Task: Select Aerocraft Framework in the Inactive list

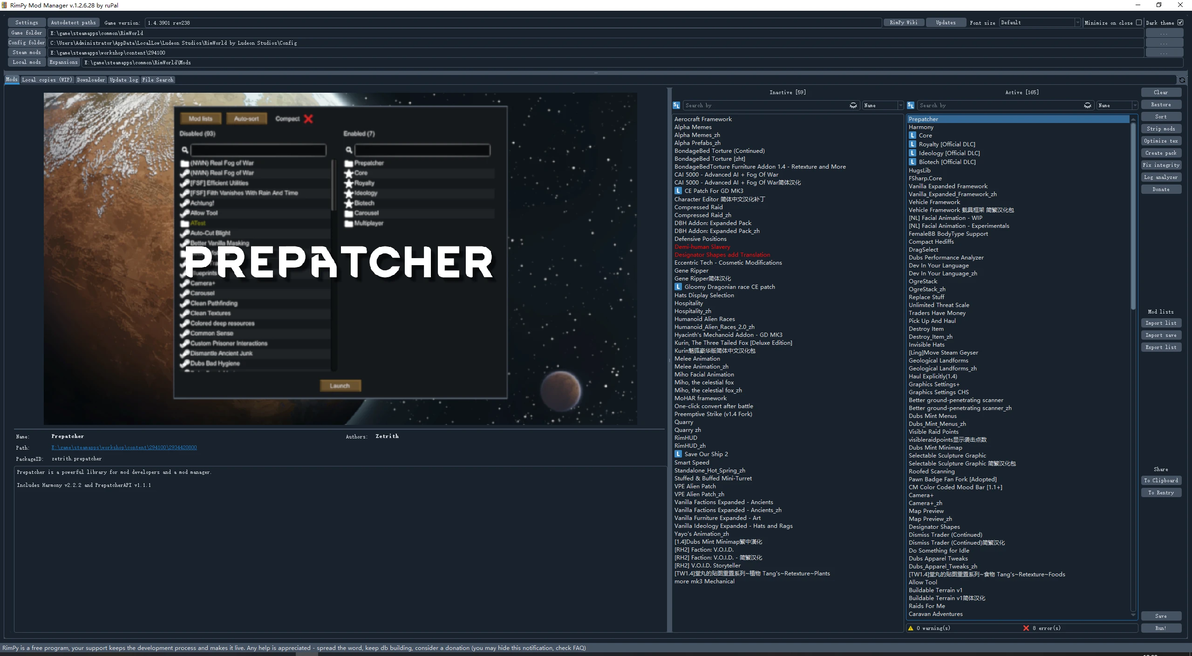Action: tap(703, 119)
